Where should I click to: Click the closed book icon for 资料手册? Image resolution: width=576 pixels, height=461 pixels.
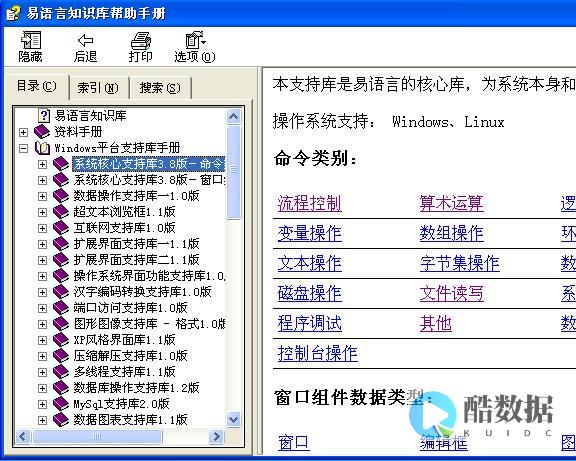point(42,132)
